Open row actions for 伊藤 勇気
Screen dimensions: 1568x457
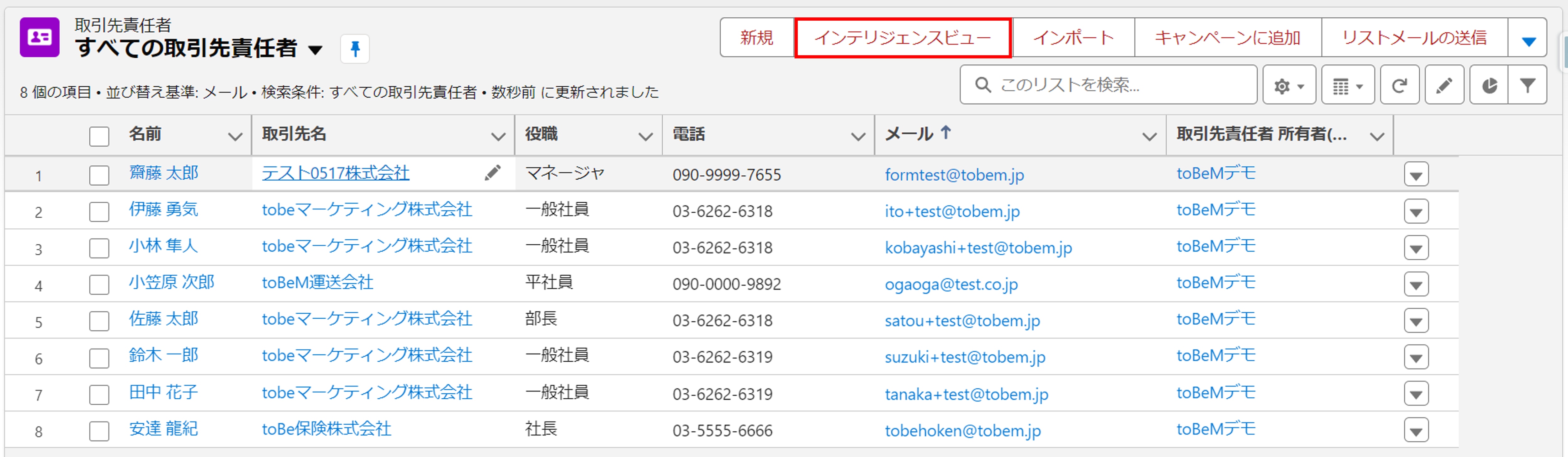(1416, 211)
